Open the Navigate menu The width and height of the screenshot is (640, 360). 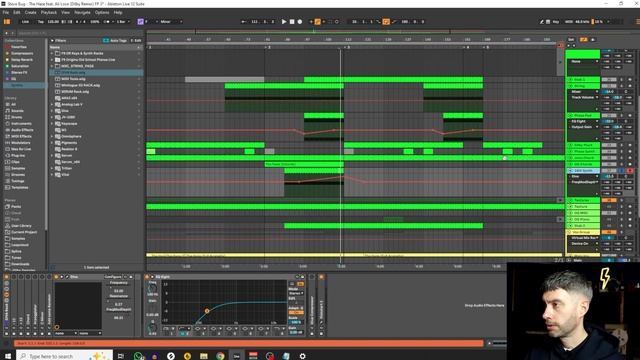(x=82, y=13)
